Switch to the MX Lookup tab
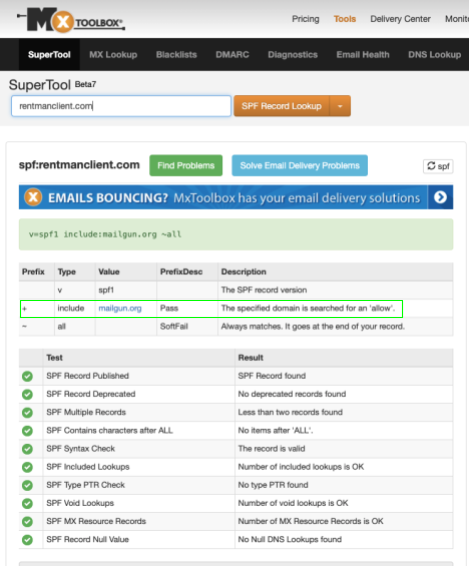This screenshot has height=566, width=469. click(113, 55)
